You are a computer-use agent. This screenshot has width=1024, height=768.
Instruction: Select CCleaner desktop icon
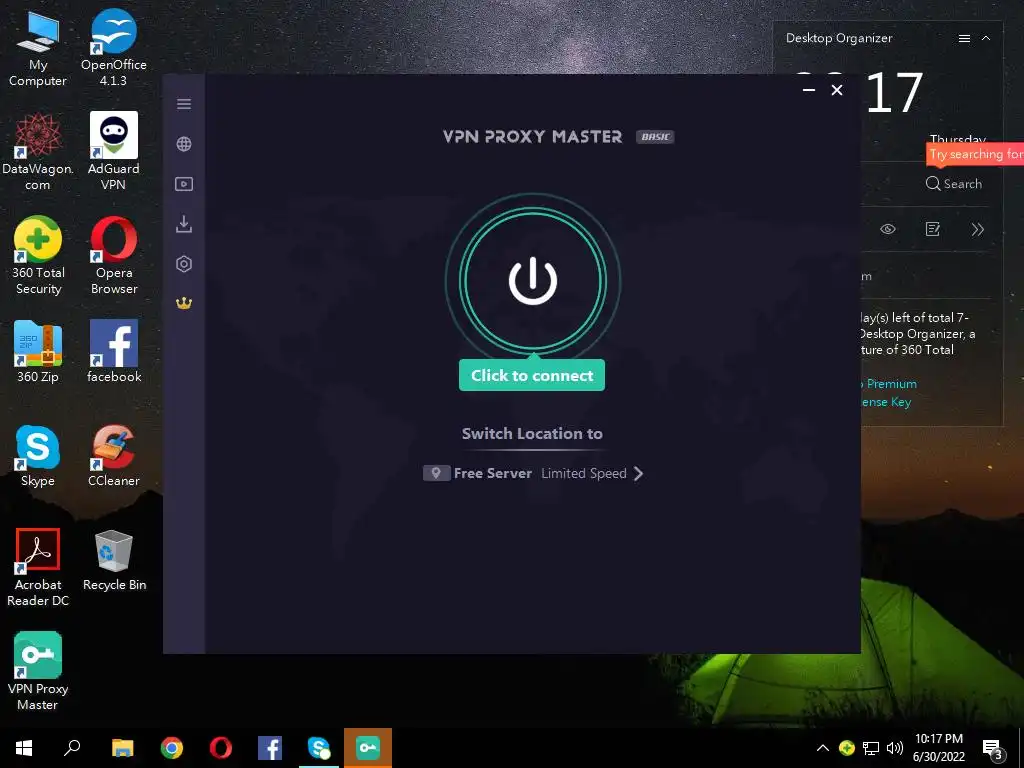point(114,456)
